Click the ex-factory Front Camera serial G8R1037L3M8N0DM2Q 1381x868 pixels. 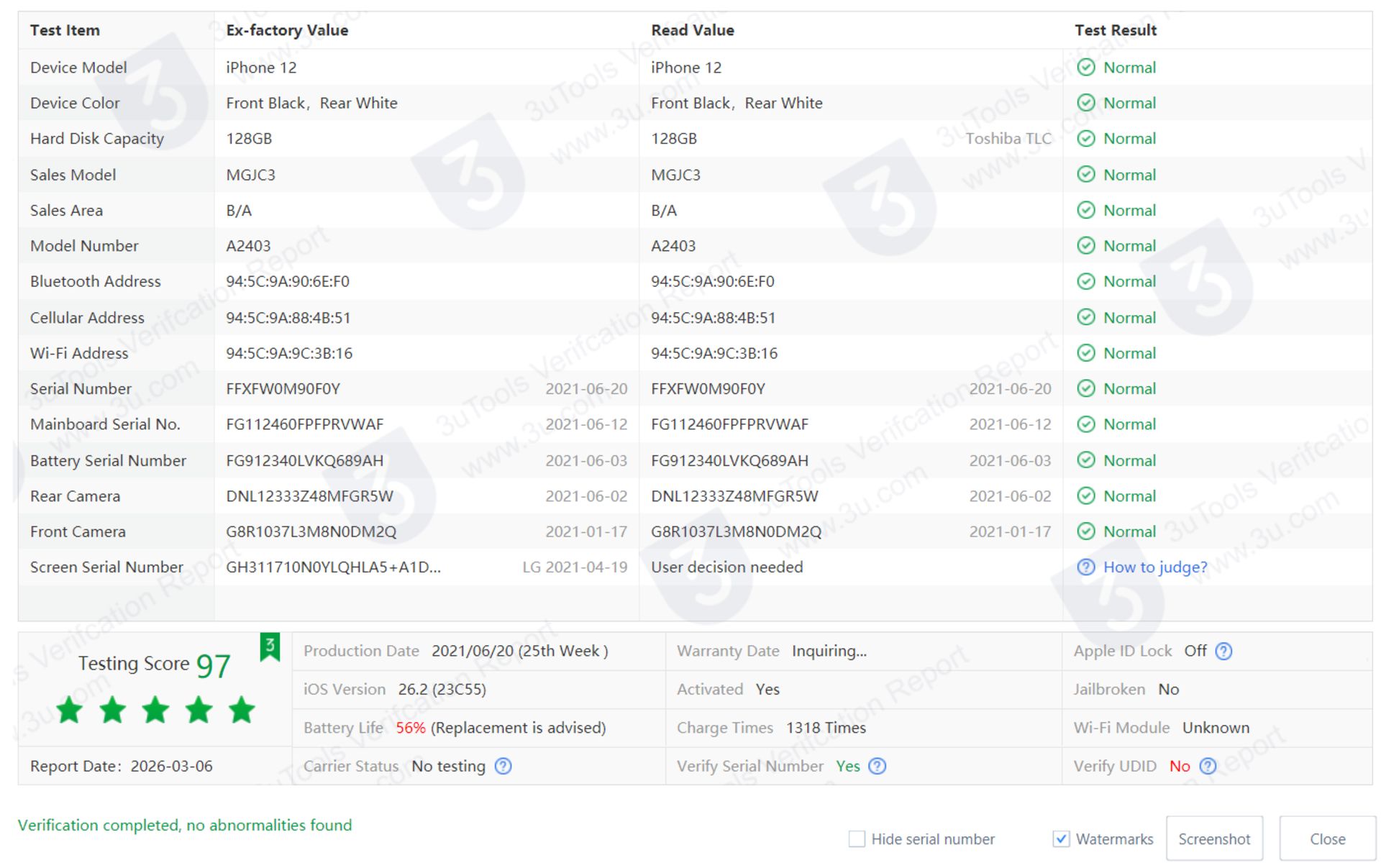(311, 531)
